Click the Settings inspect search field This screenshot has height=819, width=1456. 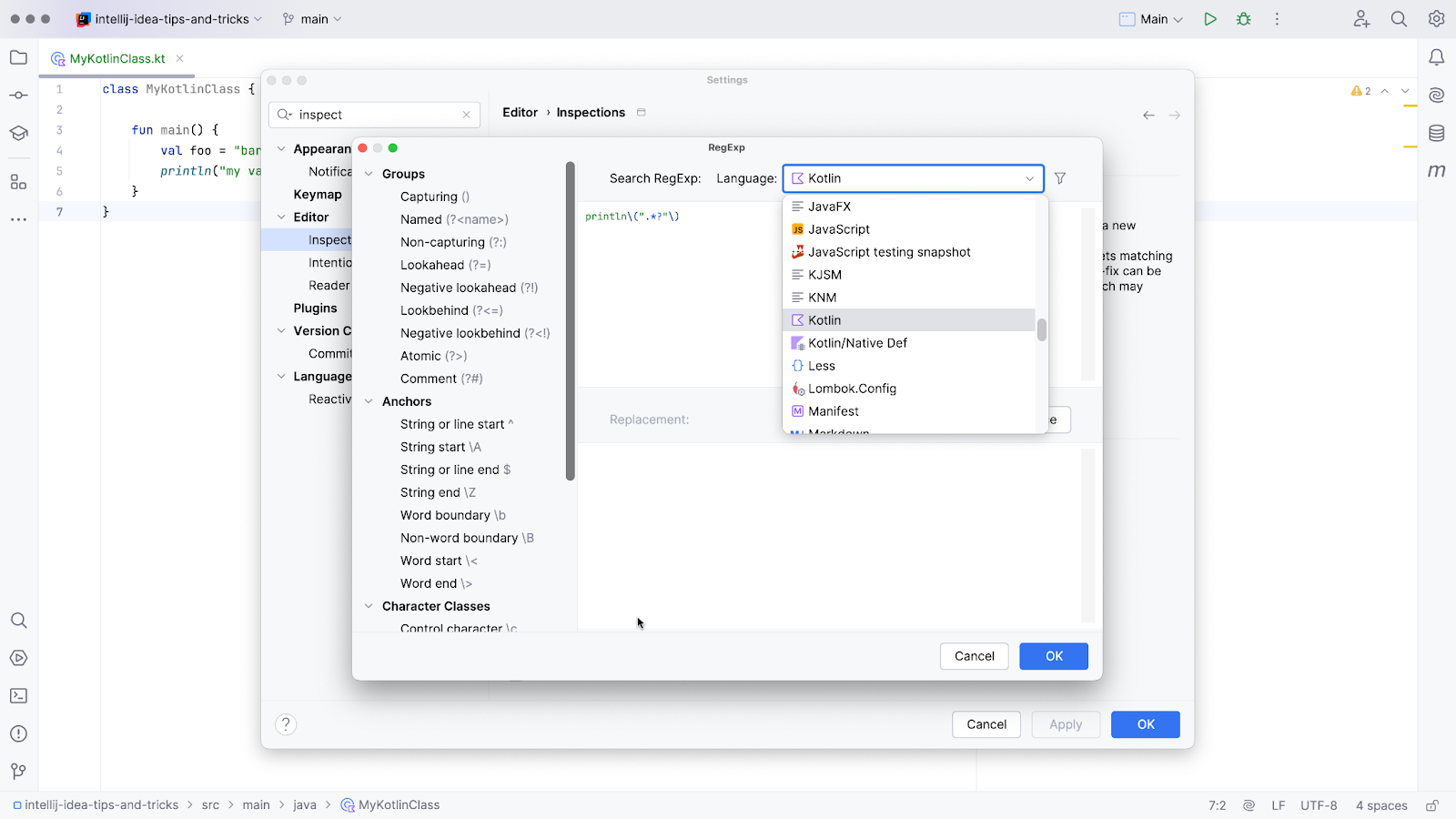374,115
